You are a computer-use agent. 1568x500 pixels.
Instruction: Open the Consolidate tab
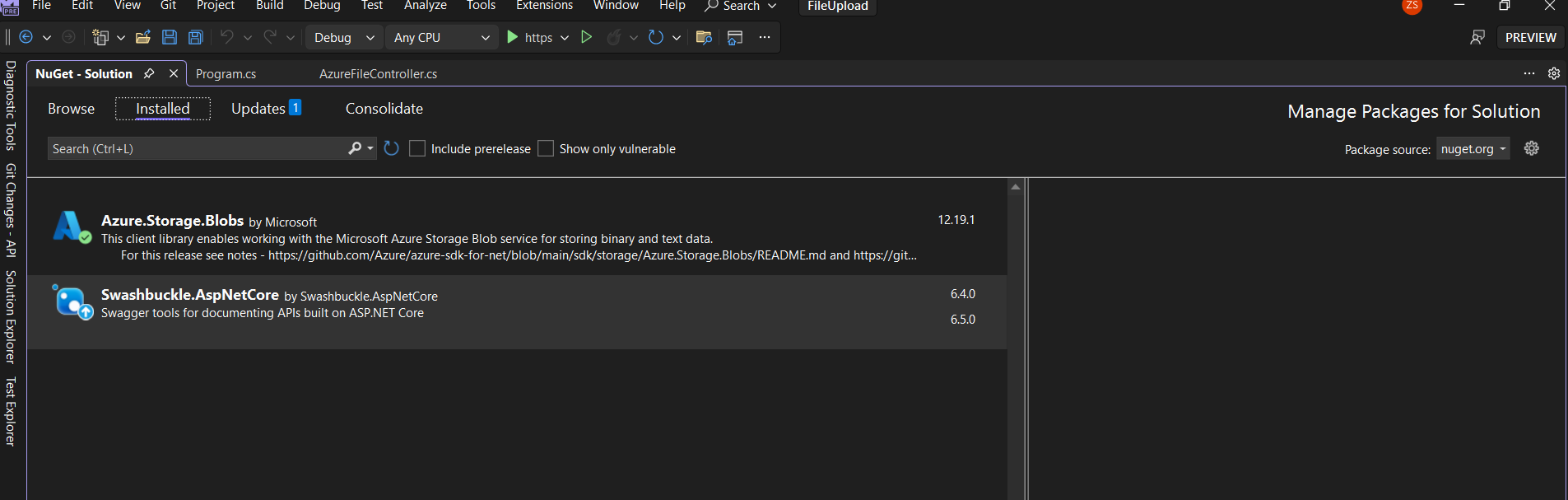pos(384,109)
